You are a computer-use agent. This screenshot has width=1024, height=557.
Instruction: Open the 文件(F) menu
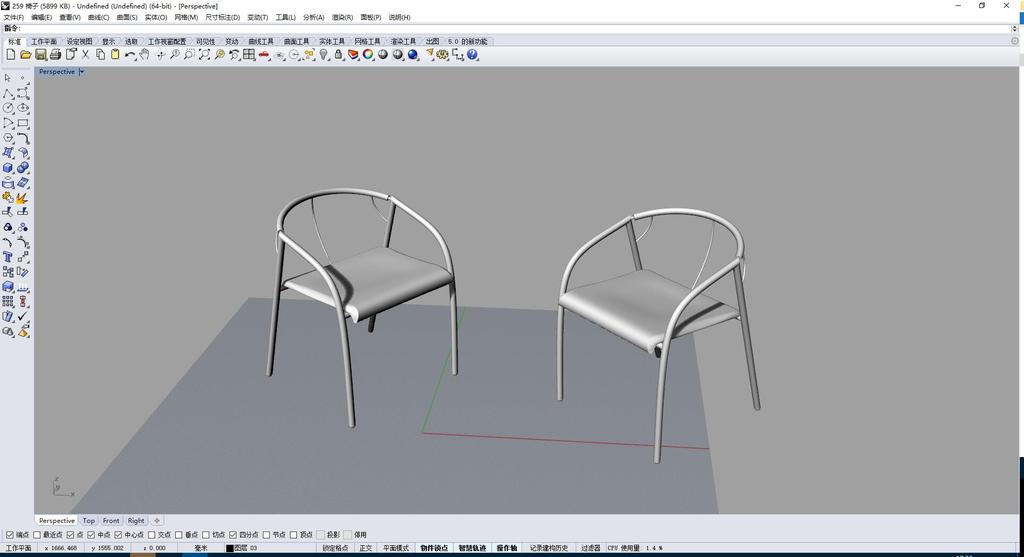(x=14, y=18)
